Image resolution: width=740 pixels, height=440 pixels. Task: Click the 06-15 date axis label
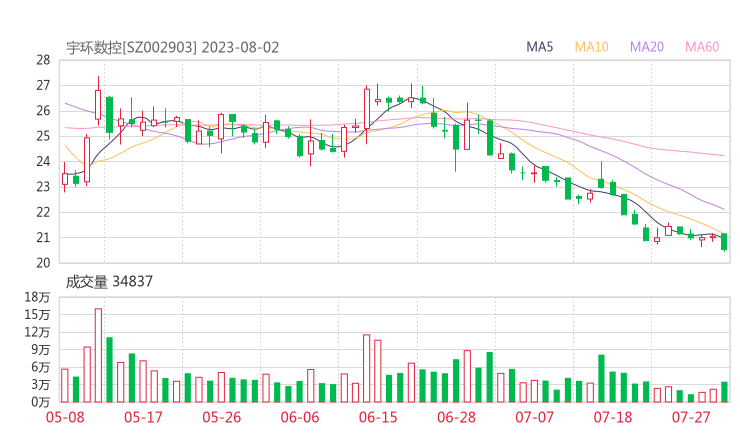click(378, 417)
